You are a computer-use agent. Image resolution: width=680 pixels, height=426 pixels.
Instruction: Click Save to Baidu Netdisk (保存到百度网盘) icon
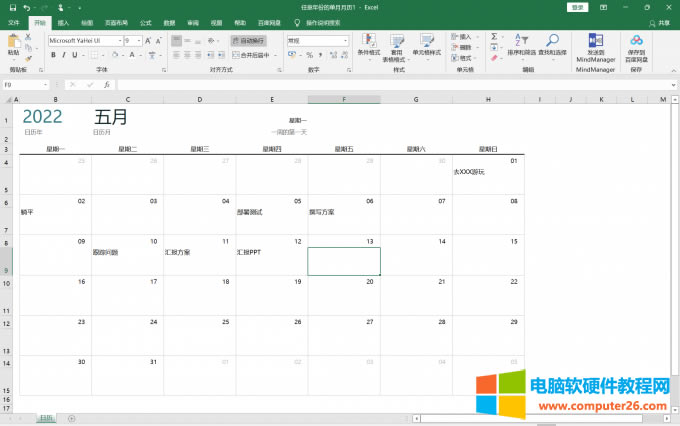pyautogui.click(x=637, y=44)
